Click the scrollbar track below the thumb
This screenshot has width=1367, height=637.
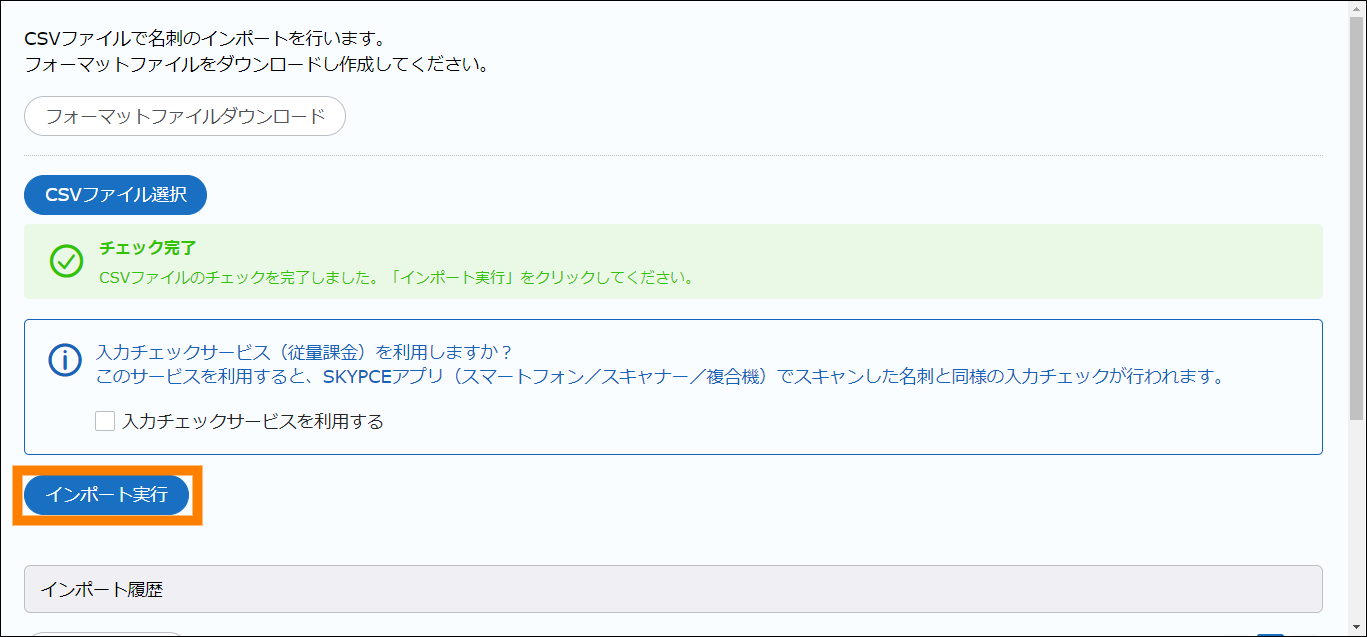click(x=1357, y=520)
